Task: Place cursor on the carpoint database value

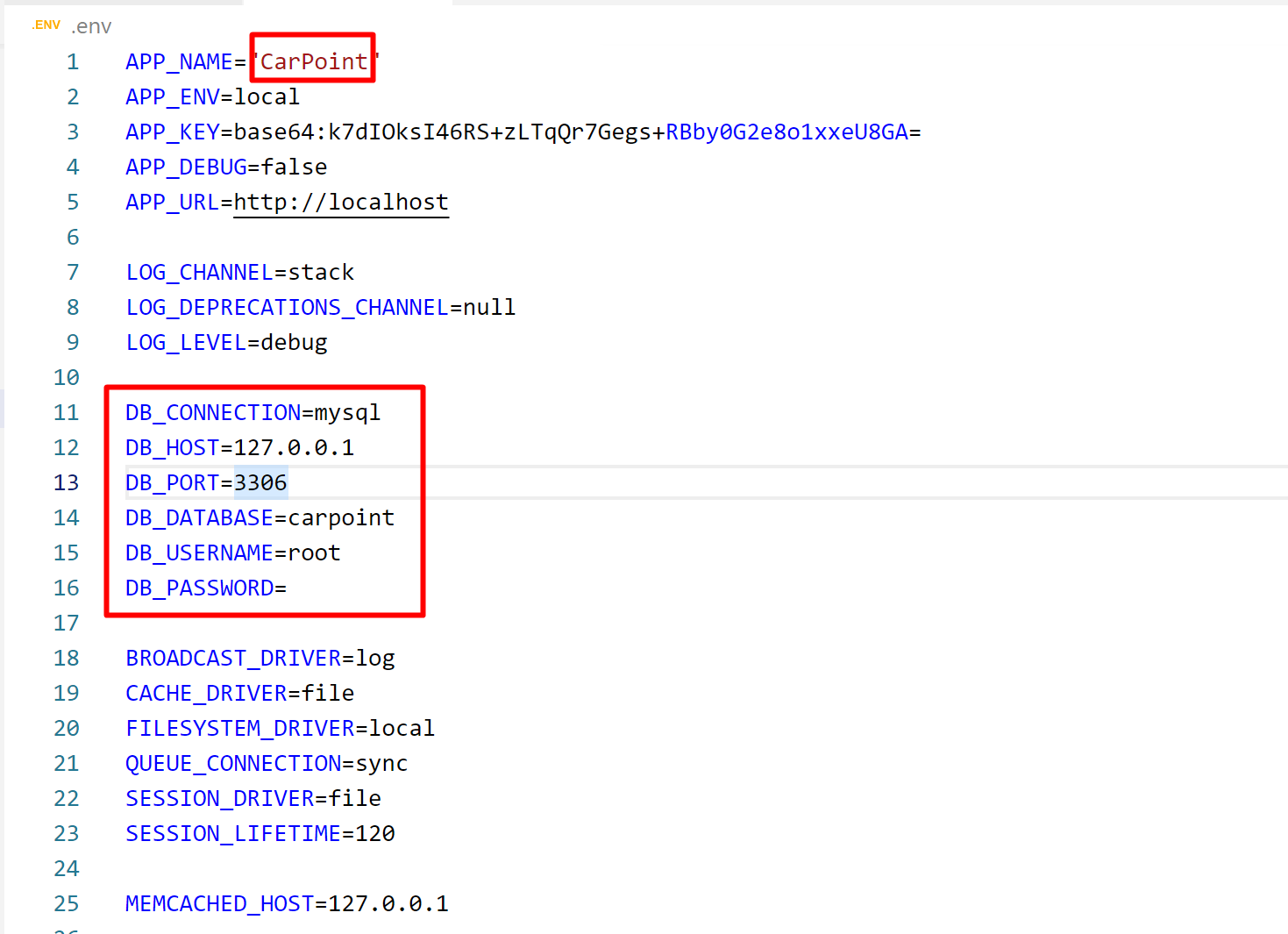Action: 341,518
